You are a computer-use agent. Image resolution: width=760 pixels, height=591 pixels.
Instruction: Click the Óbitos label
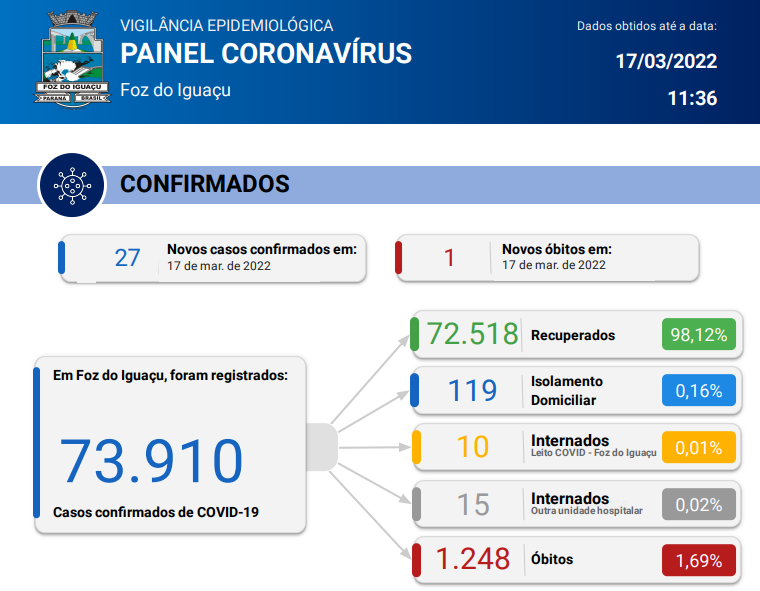[552, 559]
